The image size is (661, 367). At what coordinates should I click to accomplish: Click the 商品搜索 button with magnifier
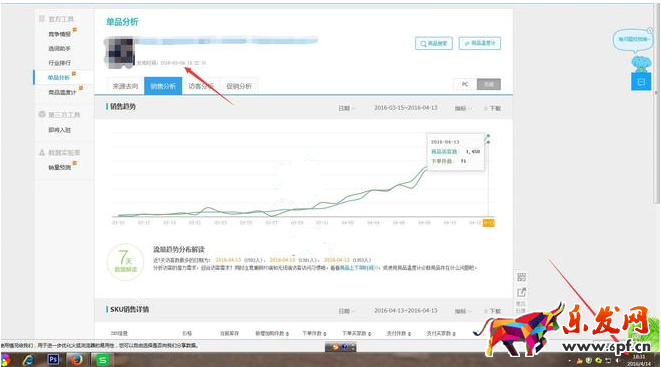[x=434, y=43]
